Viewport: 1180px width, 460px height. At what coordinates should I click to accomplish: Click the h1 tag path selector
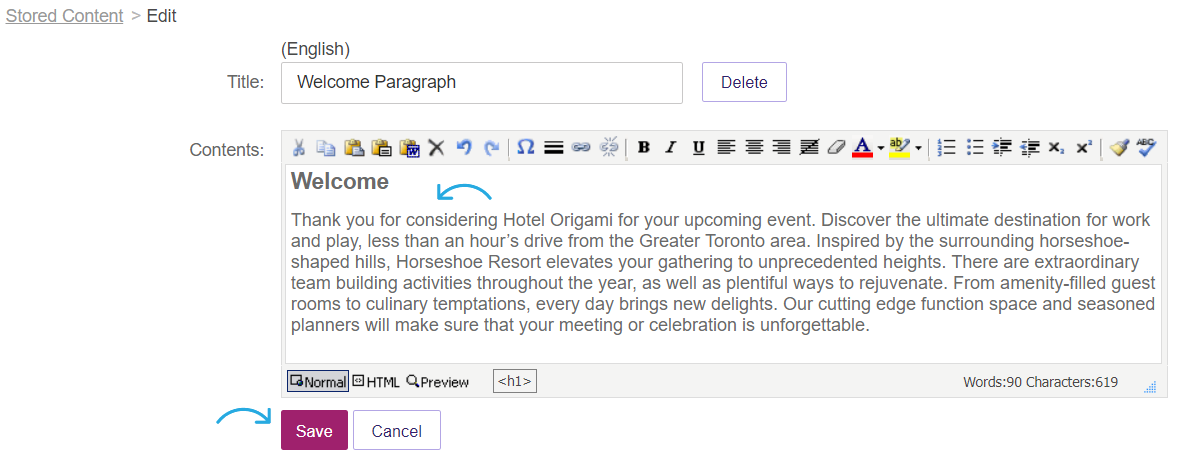pyautogui.click(x=515, y=382)
